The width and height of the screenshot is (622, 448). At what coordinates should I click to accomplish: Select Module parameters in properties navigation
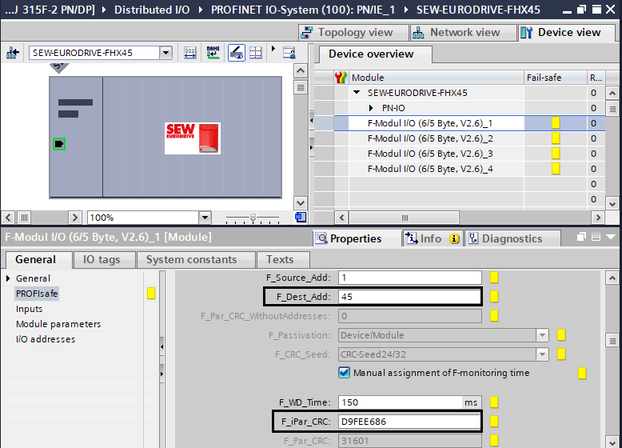pyautogui.click(x=57, y=324)
